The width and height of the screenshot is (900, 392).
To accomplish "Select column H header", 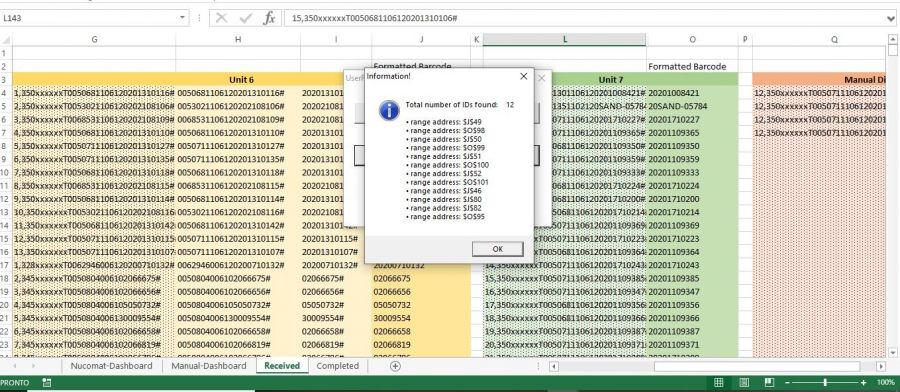I will pos(238,39).
